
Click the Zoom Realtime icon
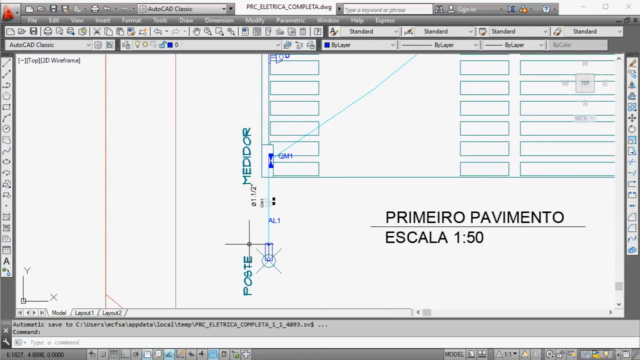click(x=208, y=31)
